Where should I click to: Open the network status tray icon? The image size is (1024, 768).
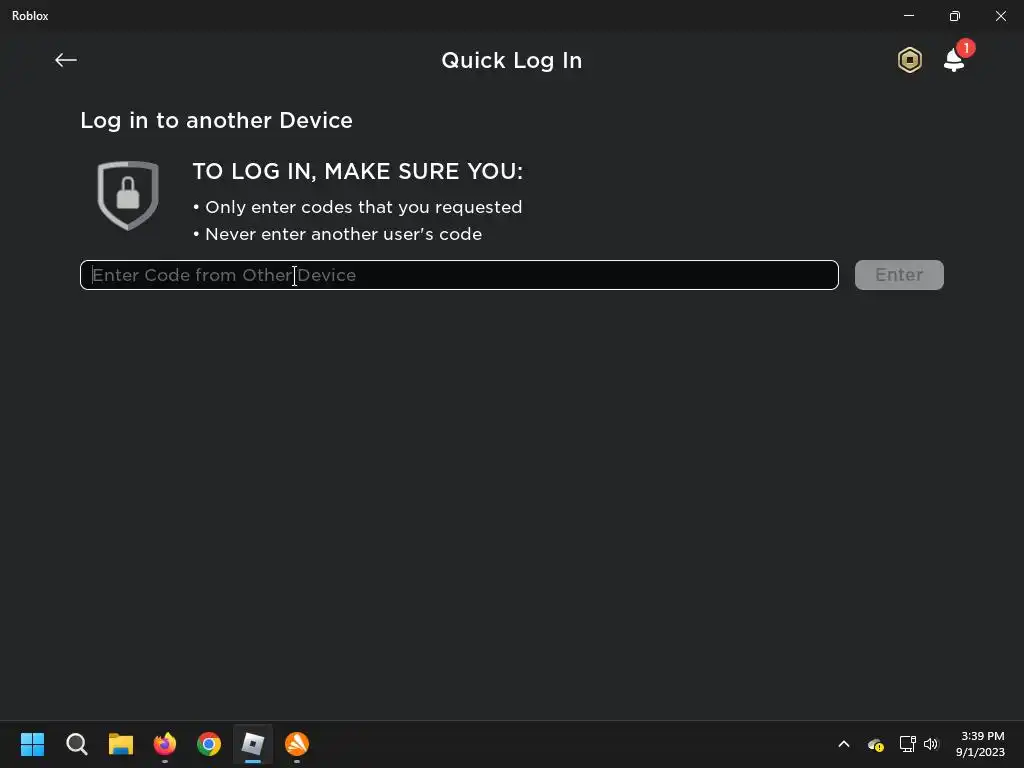click(x=907, y=744)
